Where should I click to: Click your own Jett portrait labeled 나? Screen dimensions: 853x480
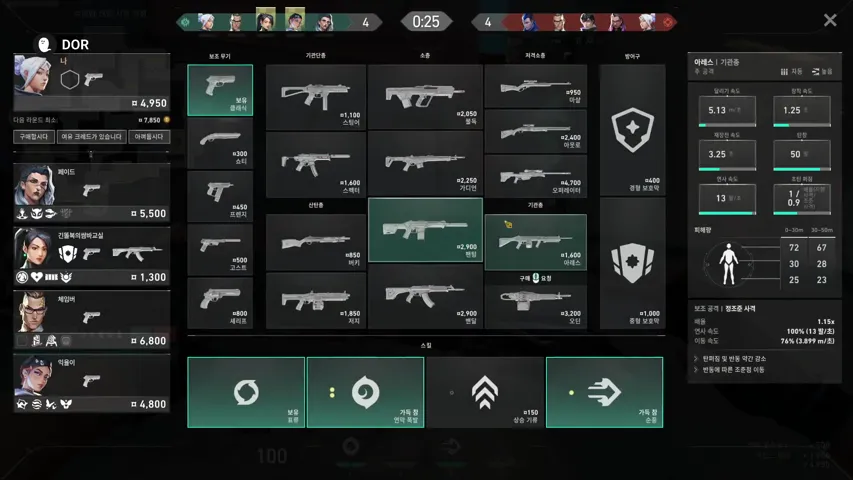click(33, 75)
